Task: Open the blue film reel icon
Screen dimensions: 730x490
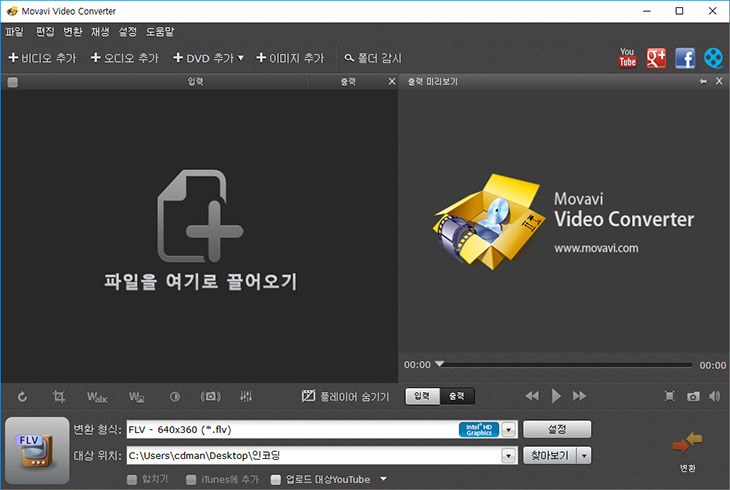Action: (713, 58)
